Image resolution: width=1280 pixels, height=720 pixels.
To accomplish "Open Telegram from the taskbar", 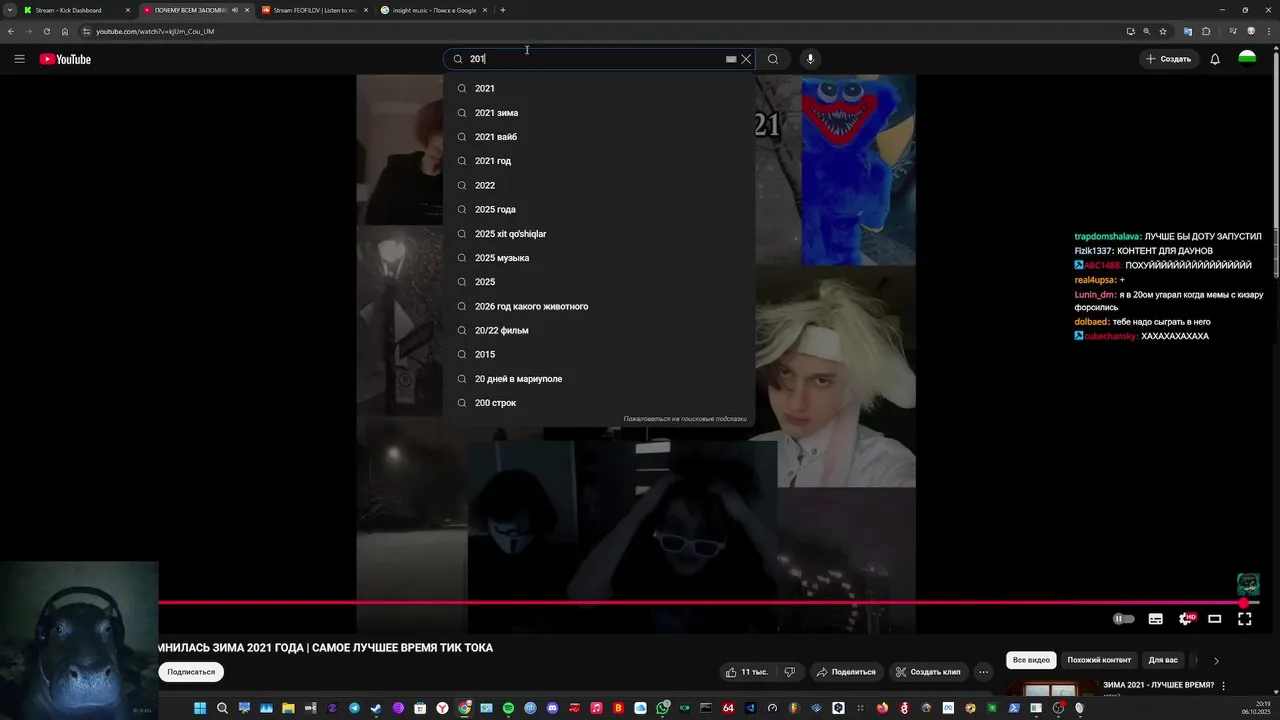I will (354, 708).
